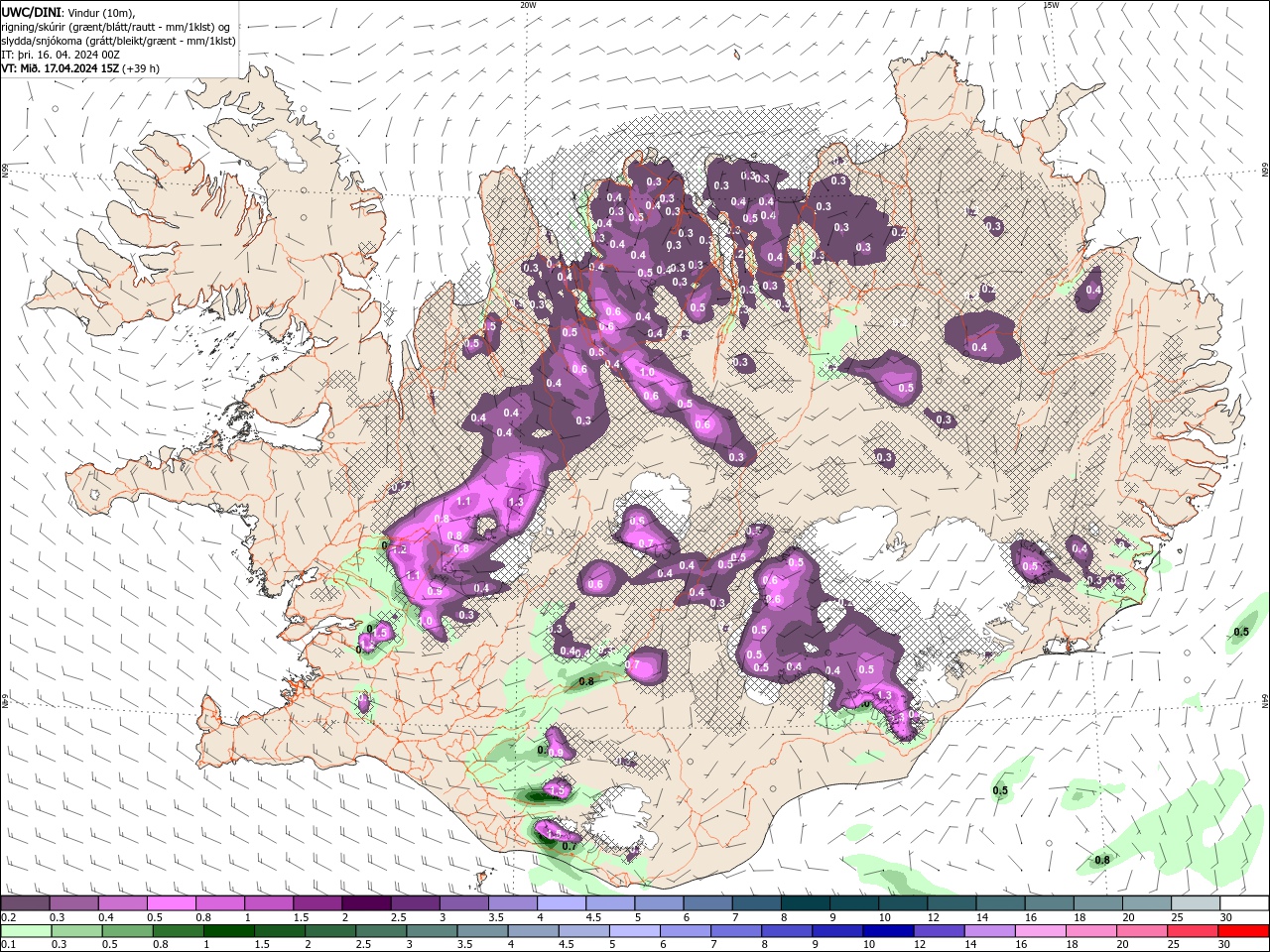Choose the bright red swatch labeled 30 in the bottom row
Screen dimensions: 1270x952
(x=1242, y=931)
